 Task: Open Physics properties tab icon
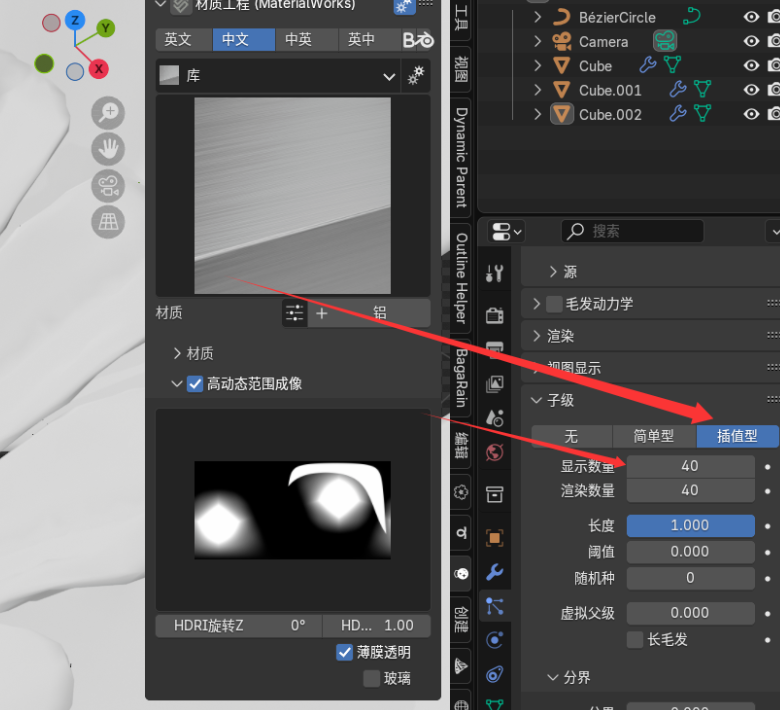(494, 640)
